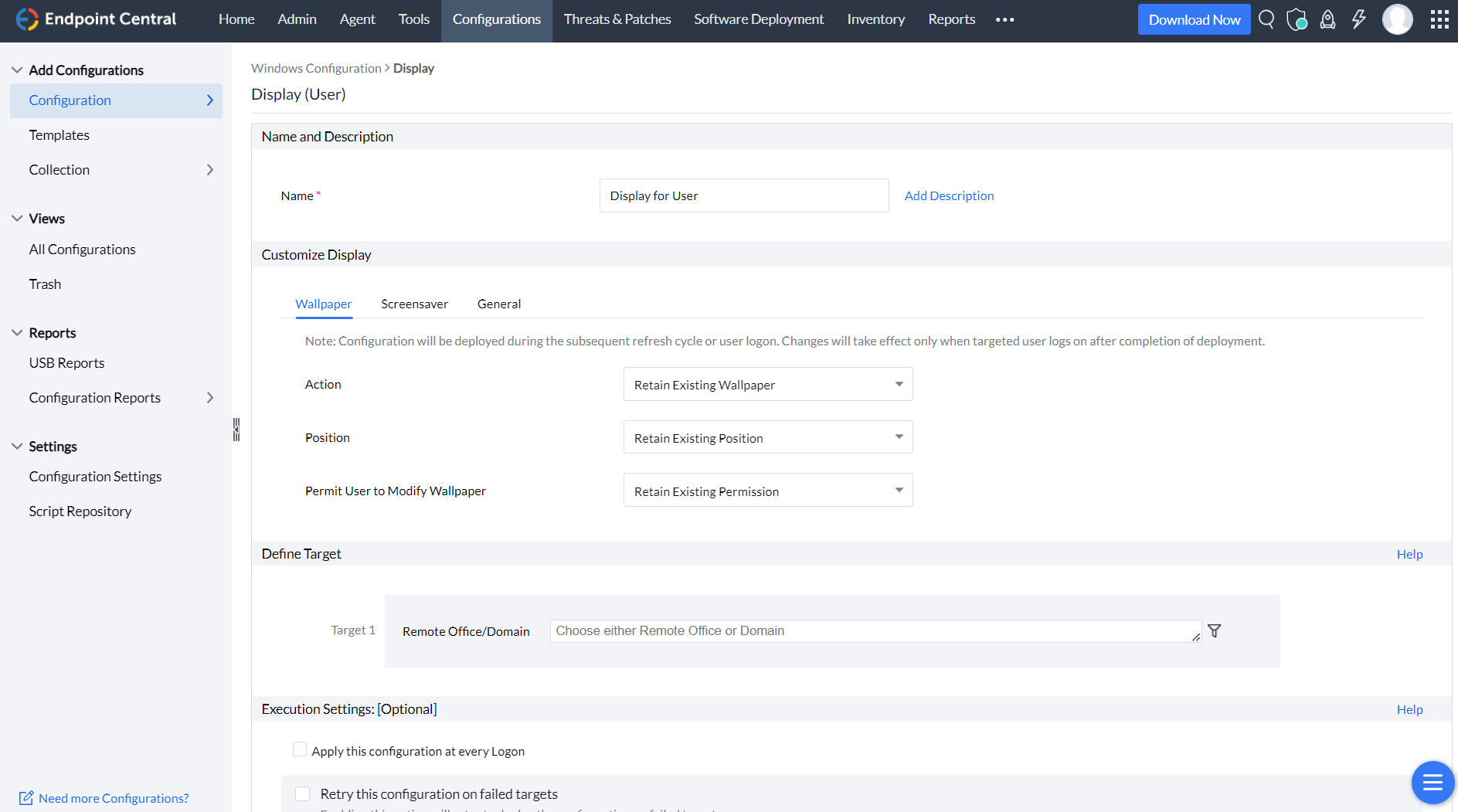Screen dimensions: 1458x812
Task: Enable Apply this configuration at every Logon
Action: 300,749
